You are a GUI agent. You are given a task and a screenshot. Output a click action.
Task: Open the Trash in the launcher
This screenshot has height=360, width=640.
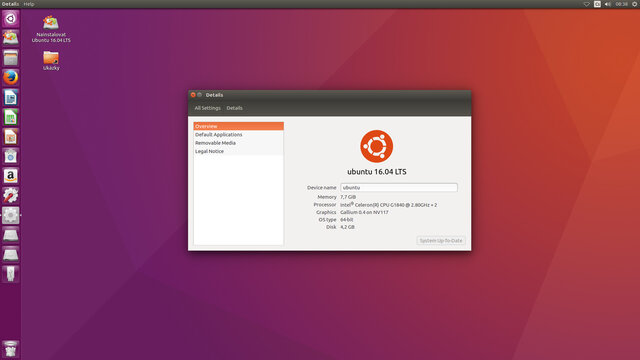[x=11, y=349]
